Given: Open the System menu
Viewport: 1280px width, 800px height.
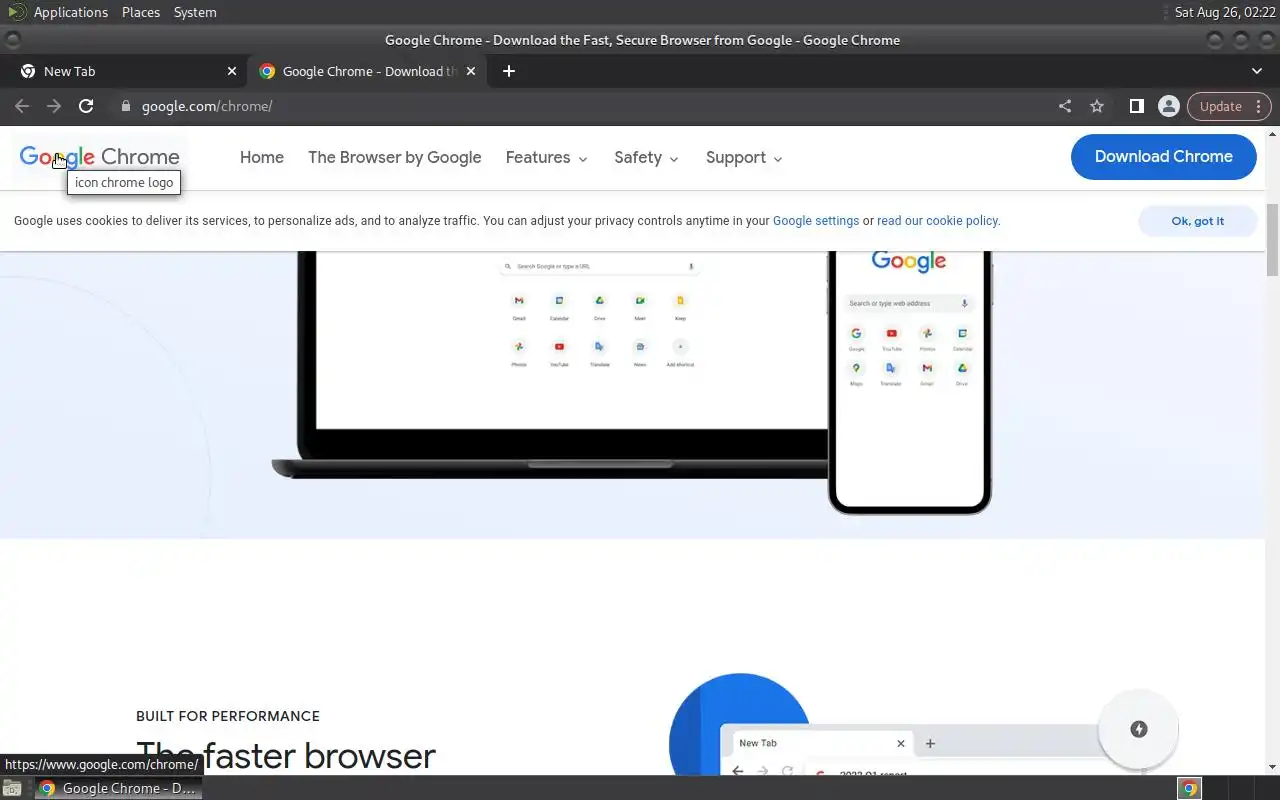Looking at the screenshot, I should (x=195, y=12).
